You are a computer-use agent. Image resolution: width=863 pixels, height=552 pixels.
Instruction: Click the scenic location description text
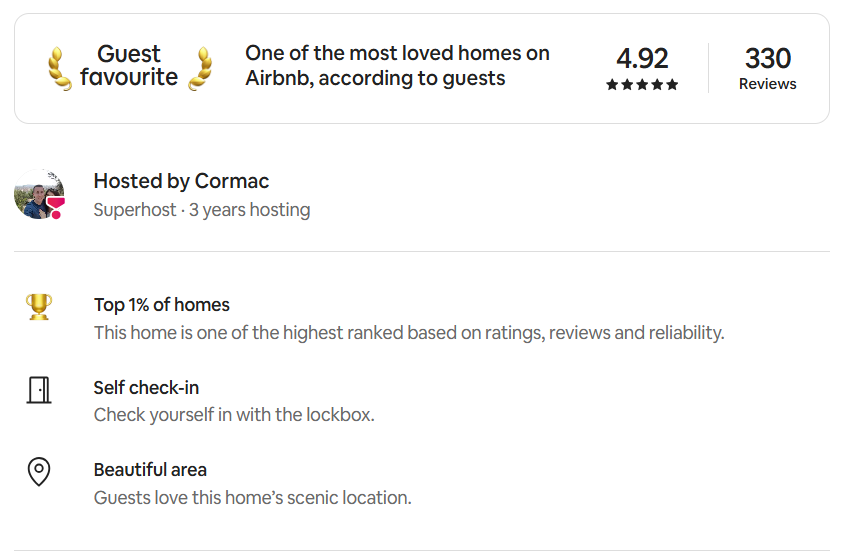252,497
